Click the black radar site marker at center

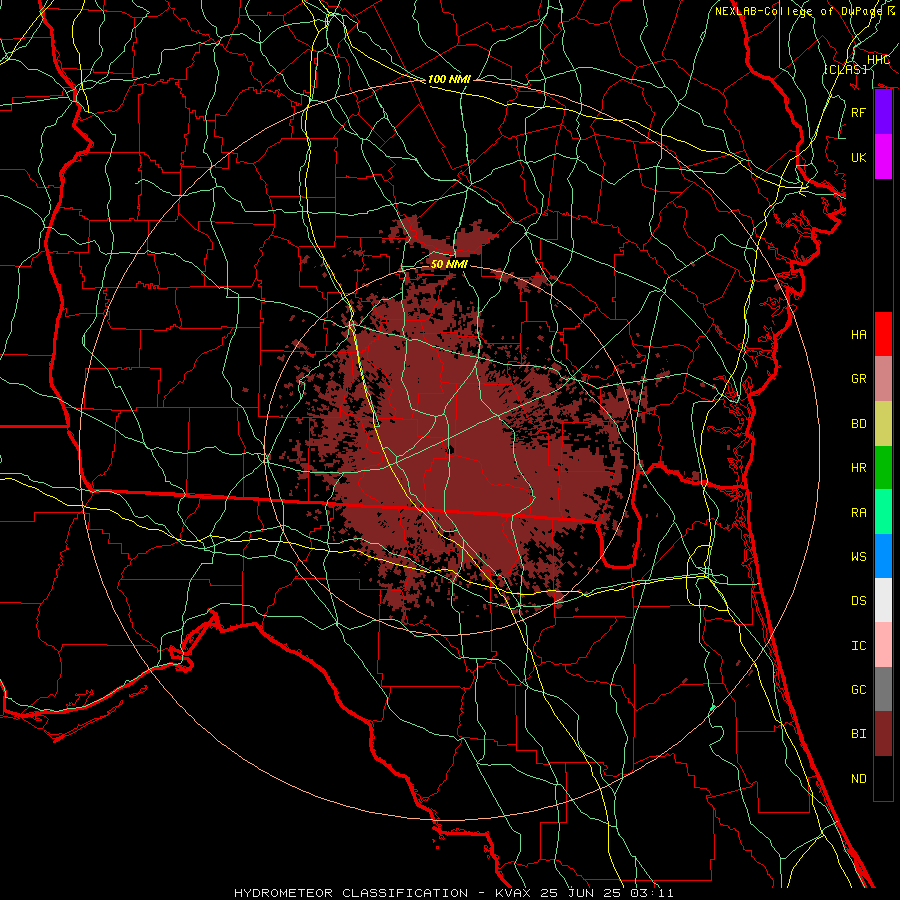coord(450,449)
